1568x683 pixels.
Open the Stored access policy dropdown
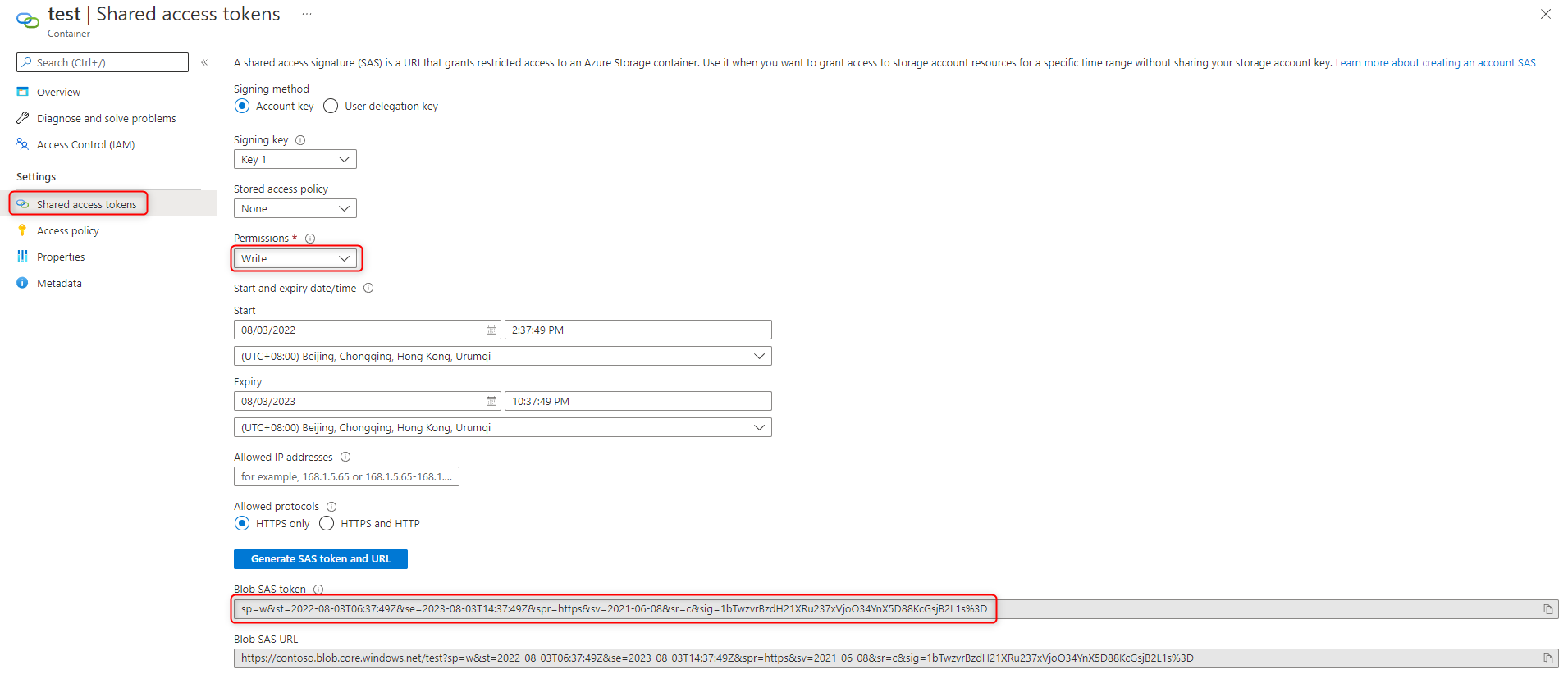click(295, 208)
